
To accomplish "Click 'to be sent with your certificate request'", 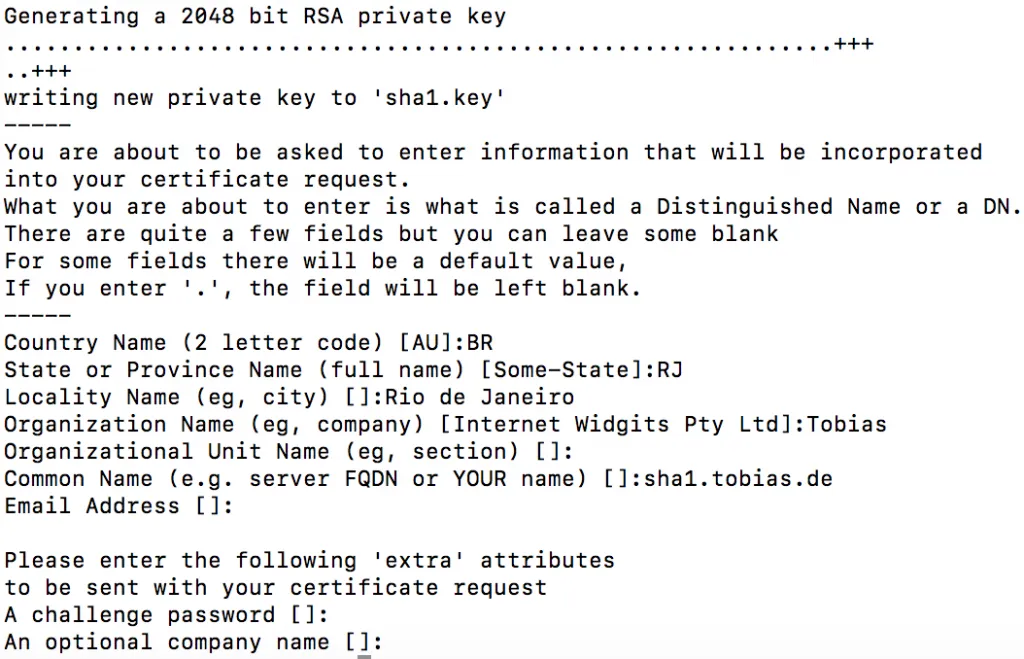I will click(275, 588).
